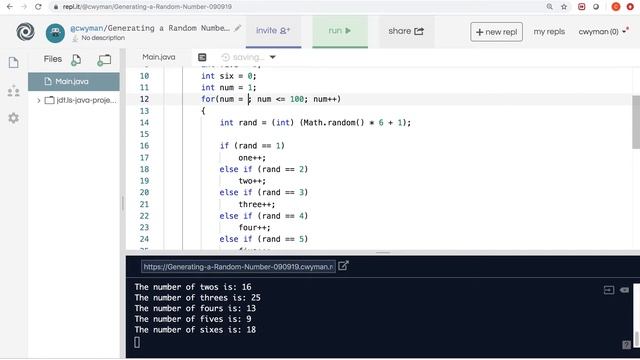Image resolution: width=640 pixels, height=360 pixels.
Task: Click the invite button
Action: tap(273, 31)
